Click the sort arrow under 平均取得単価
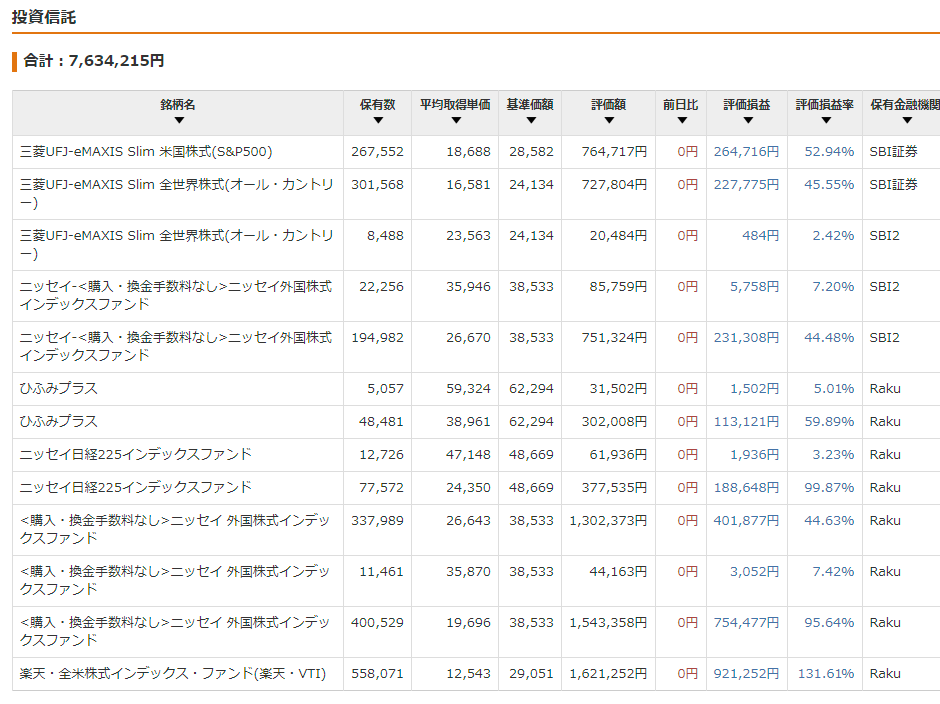This screenshot has height=704, width=940. click(455, 121)
